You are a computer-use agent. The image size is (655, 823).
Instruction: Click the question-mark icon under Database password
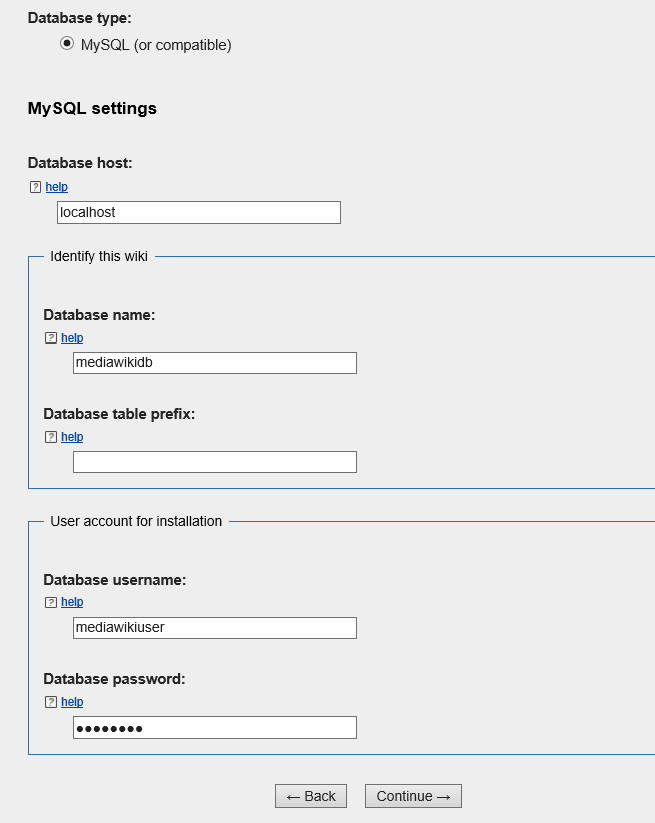51,702
